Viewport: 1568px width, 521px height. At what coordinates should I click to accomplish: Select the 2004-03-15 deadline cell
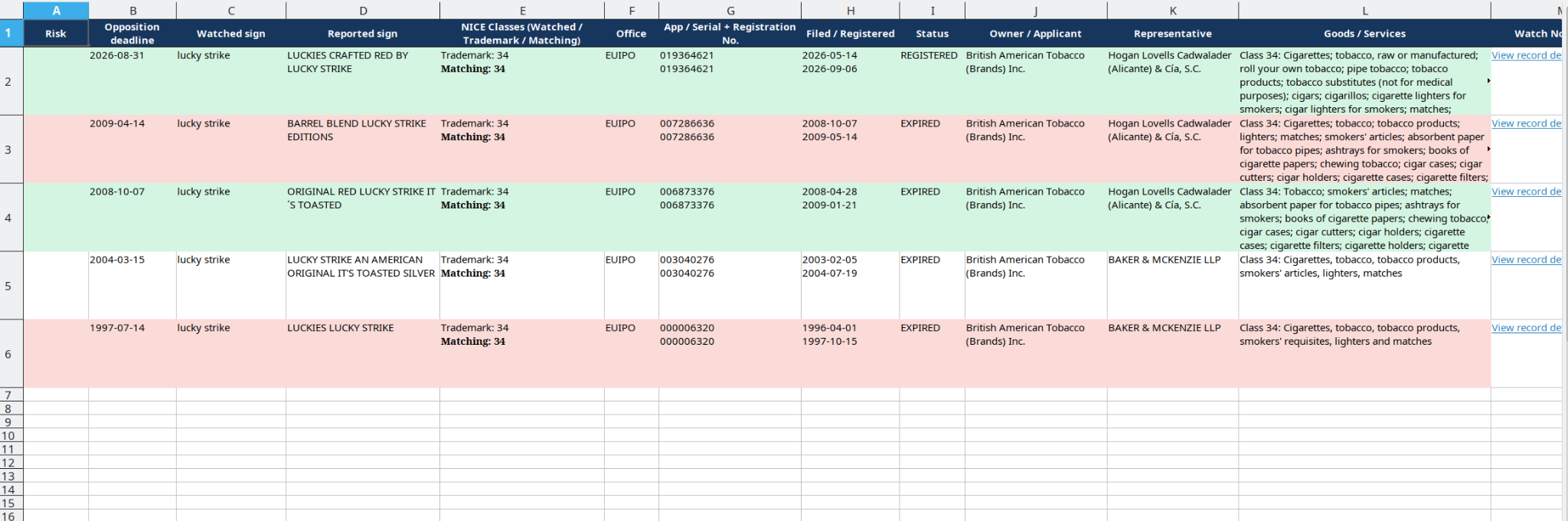click(132, 286)
